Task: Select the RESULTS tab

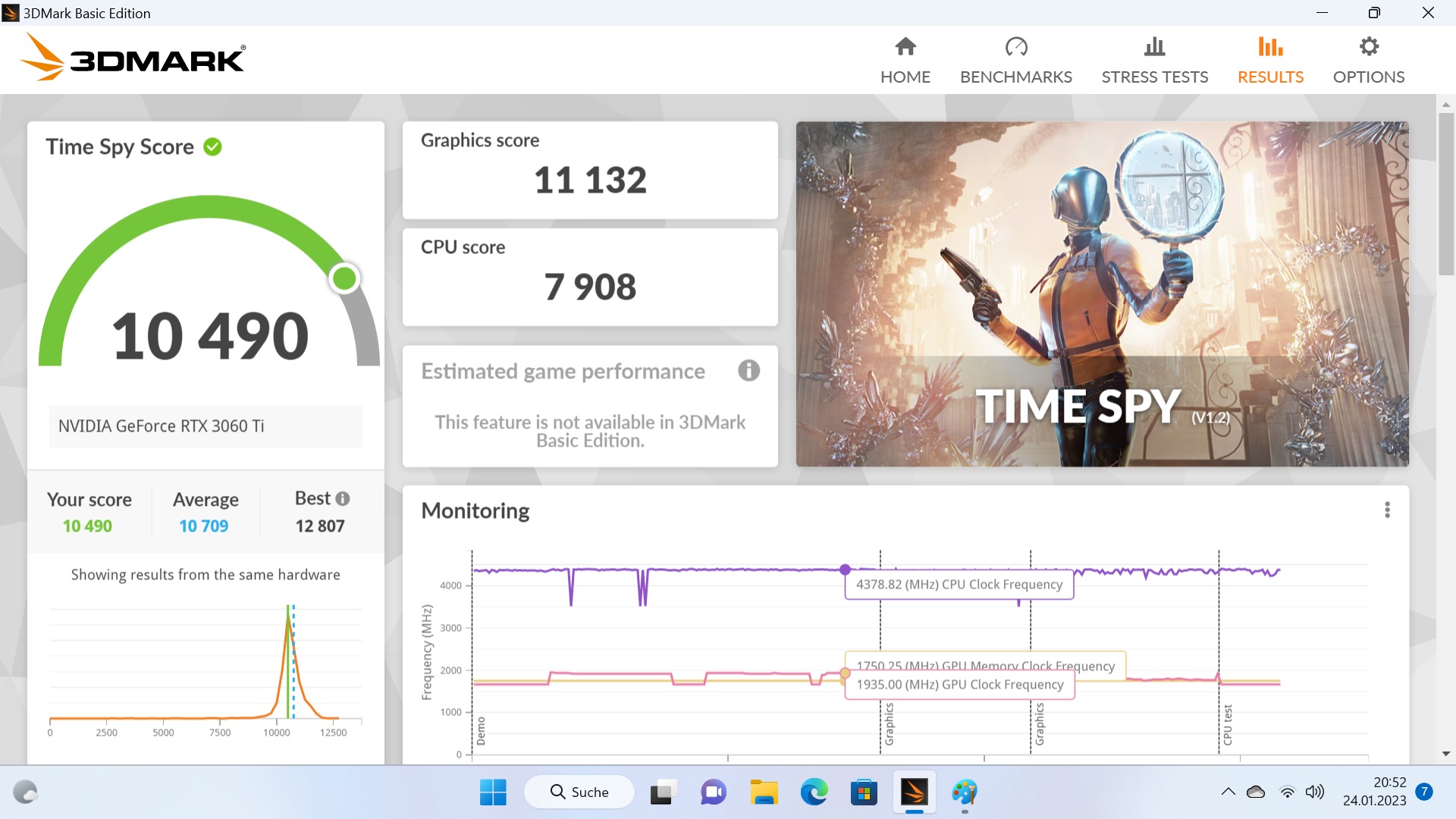Action: 1270,61
